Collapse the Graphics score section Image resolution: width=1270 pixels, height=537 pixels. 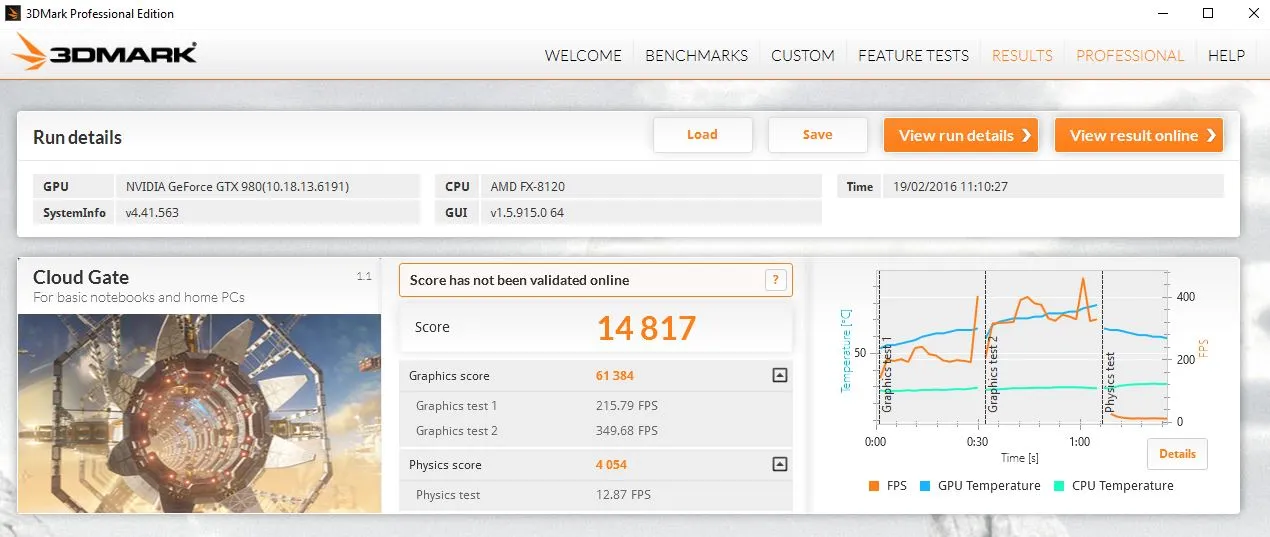pos(779,376)
